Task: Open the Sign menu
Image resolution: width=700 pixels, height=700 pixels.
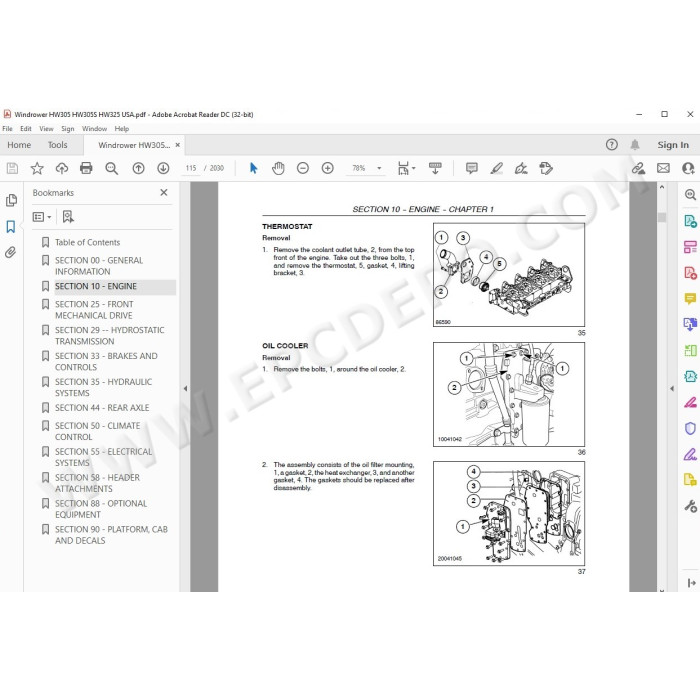Action: (68, 129)
